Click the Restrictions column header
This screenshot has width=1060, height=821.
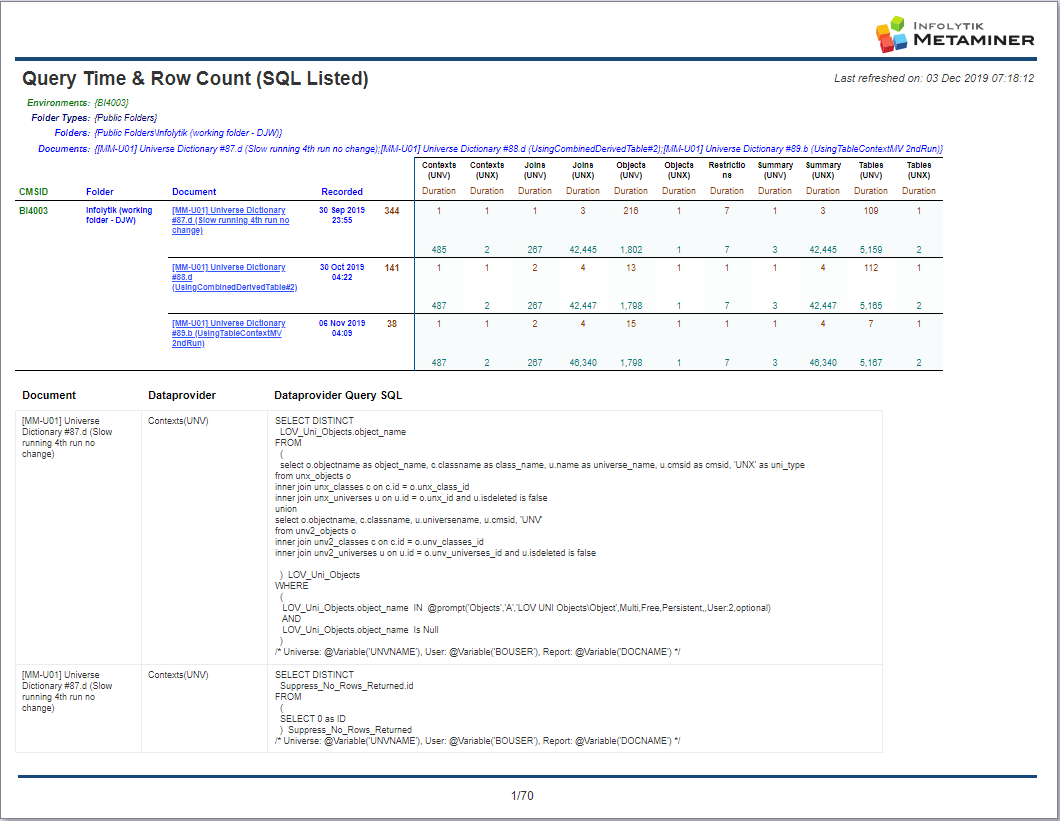coord(727,170)
